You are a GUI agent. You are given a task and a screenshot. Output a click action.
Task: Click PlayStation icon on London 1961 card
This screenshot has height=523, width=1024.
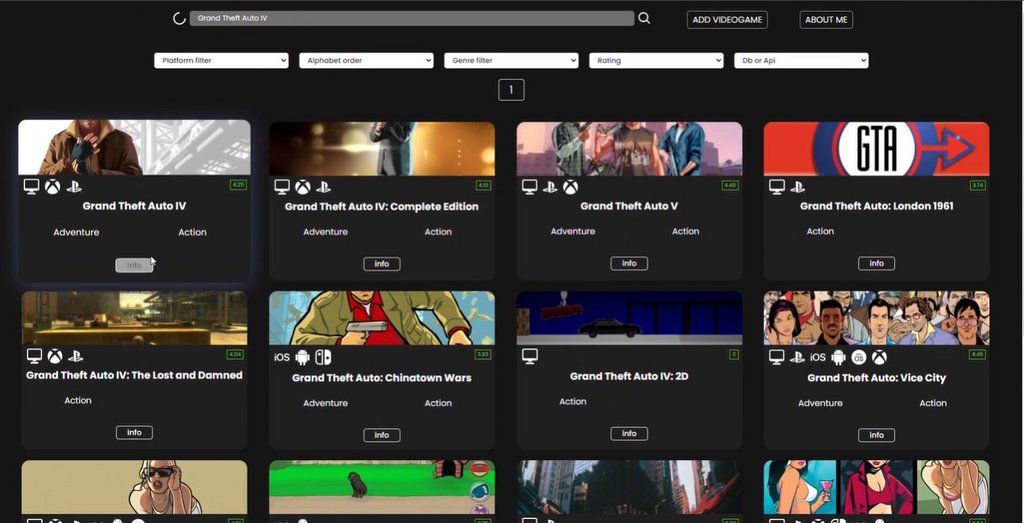(x=797, y=187)
